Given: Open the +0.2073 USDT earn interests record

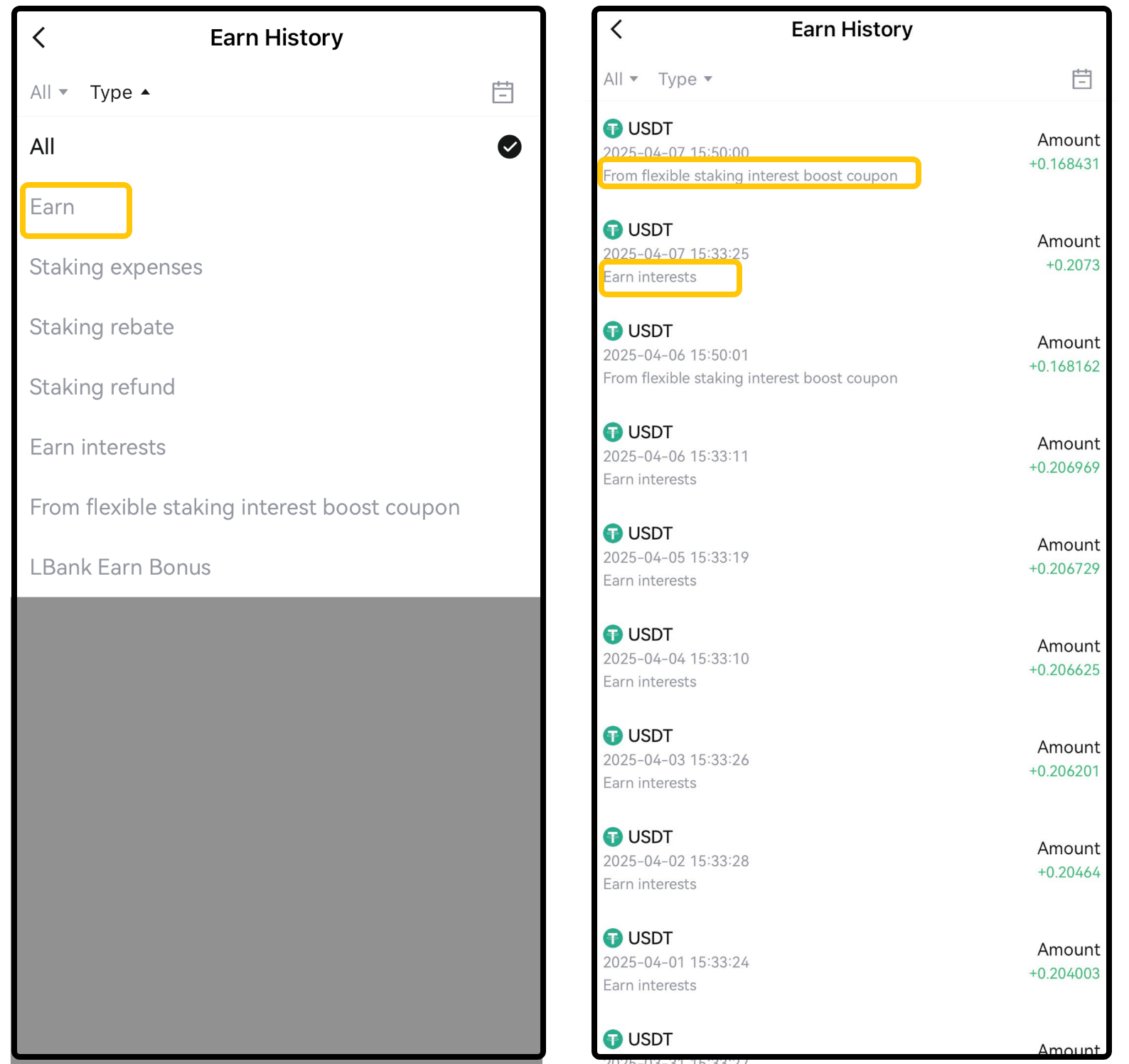Looking at the screenshot, I should point(850,254).
